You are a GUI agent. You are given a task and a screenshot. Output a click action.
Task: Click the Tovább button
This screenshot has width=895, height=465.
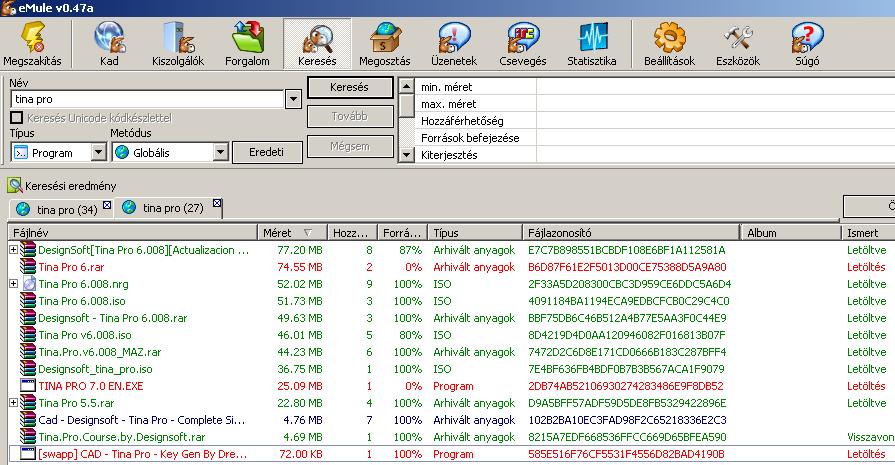coord(350,116)
